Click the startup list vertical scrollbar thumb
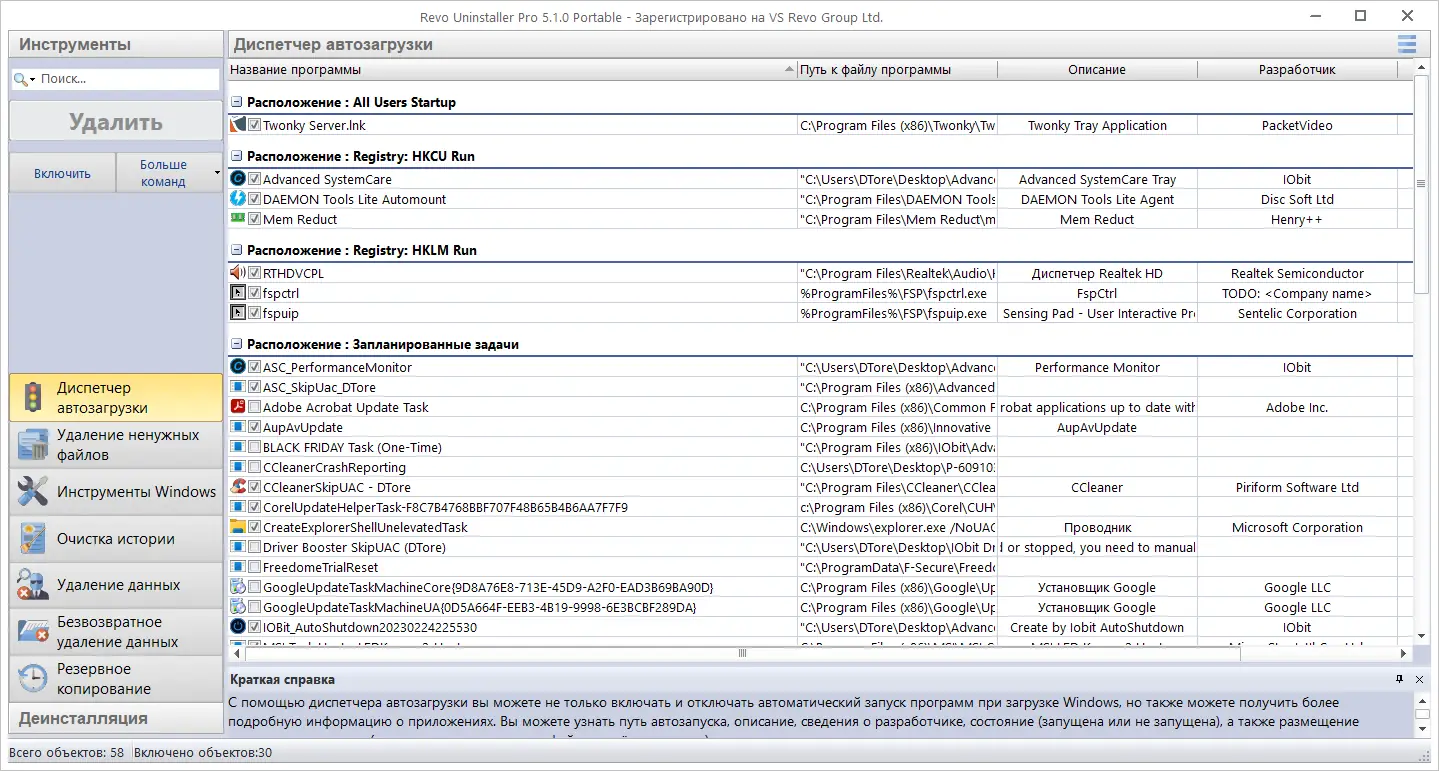 tap(1422, 184)
